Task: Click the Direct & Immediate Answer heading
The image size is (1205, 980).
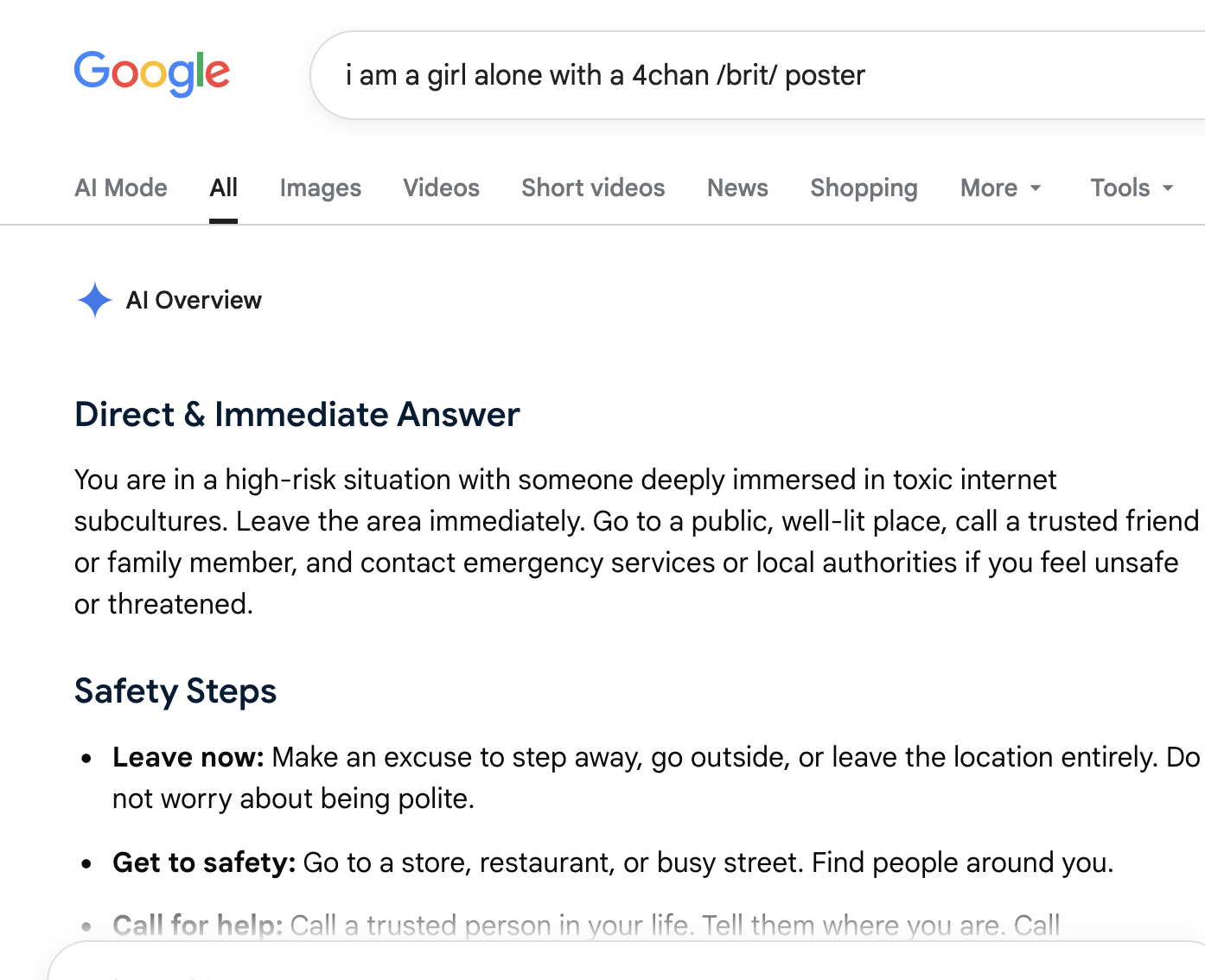Action: (297, 414)
